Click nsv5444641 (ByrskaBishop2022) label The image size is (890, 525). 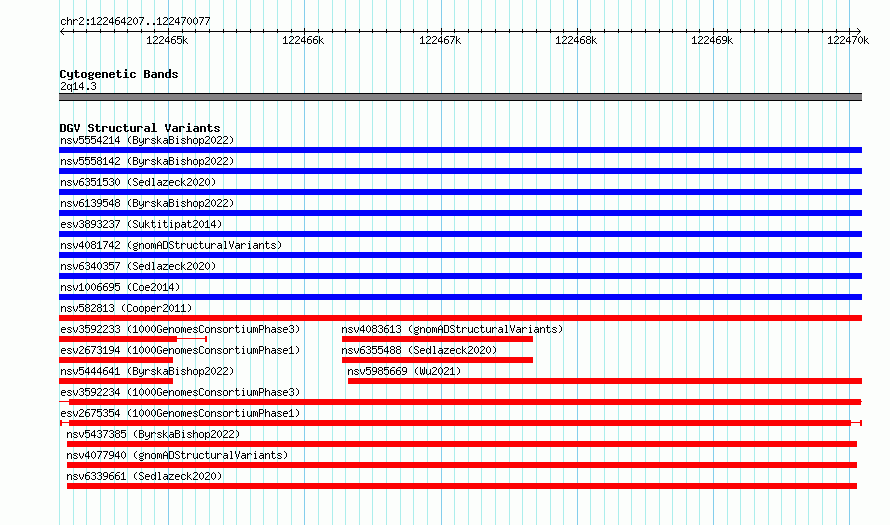coord(147,371)
